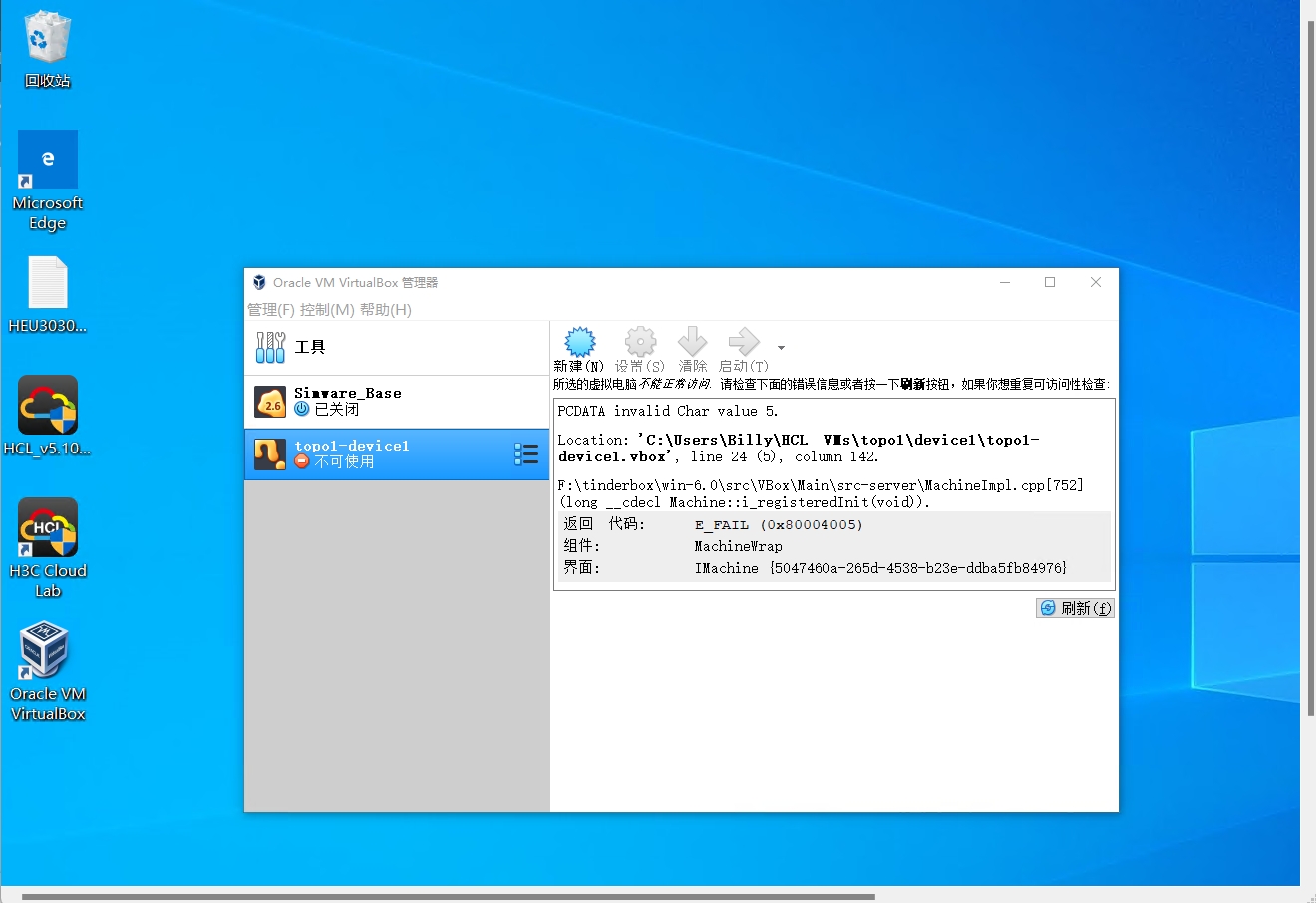Click the MachineImpl.cpp[752] source path line

[x=821, y=485]
